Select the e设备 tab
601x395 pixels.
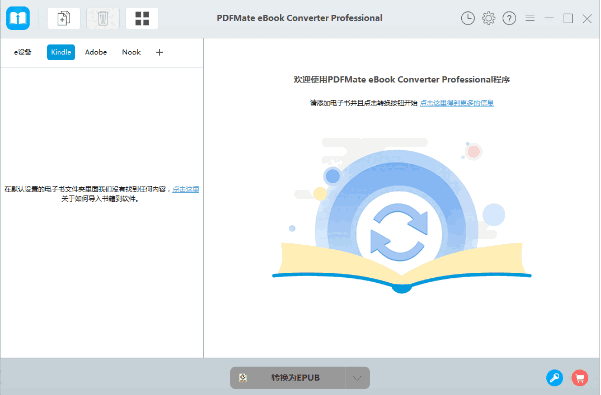click(x=23, y=52)
